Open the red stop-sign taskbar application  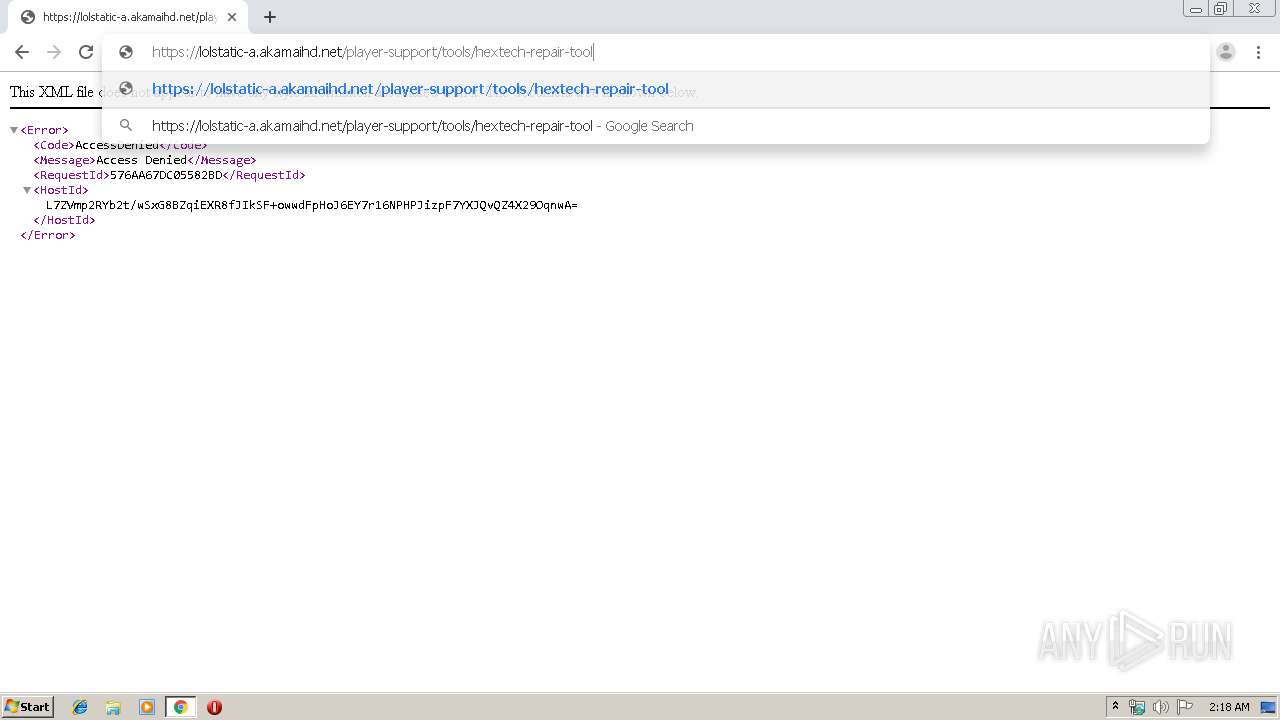[214, 707]
